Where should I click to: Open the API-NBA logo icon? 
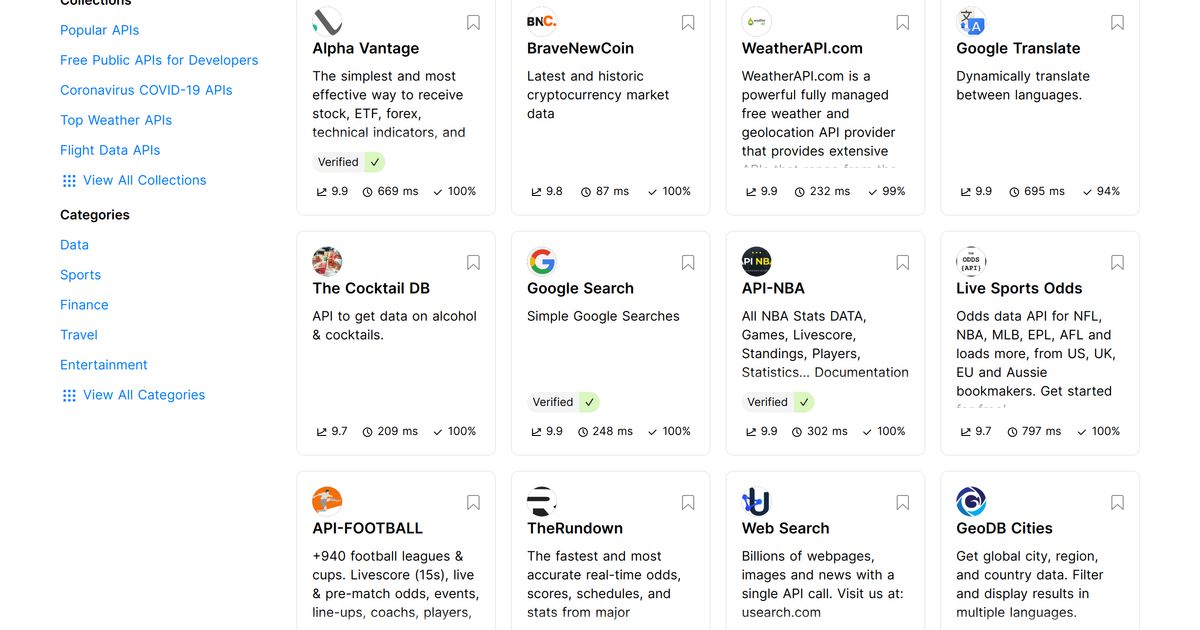(x=757, y=261)
